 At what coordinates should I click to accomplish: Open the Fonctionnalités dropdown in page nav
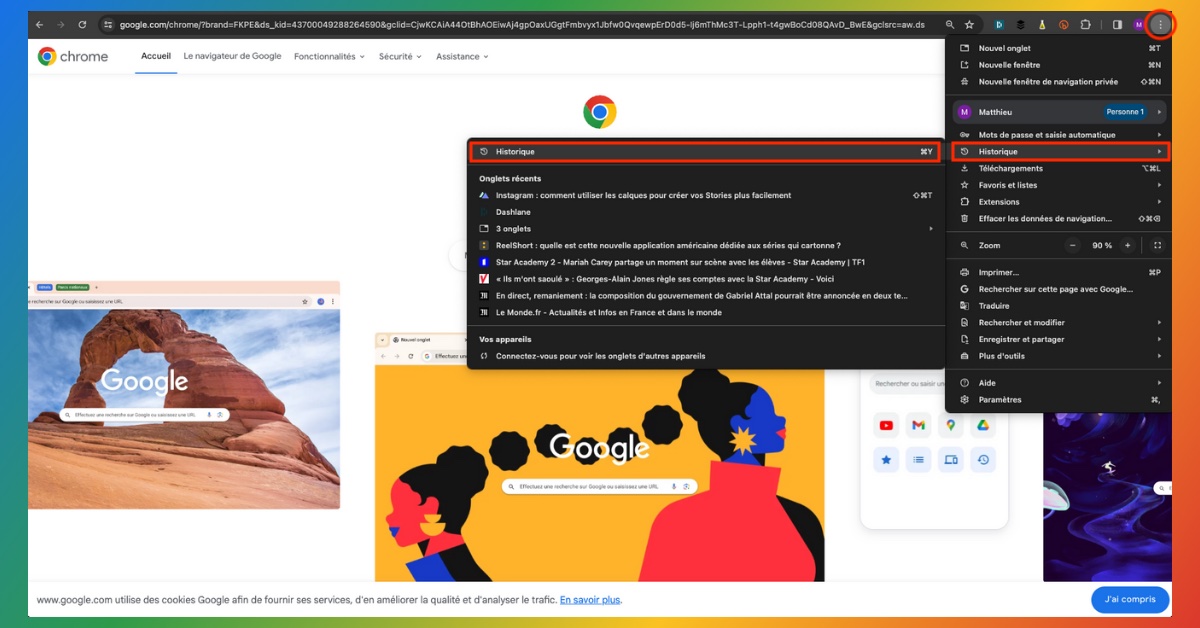click(330, 57)
